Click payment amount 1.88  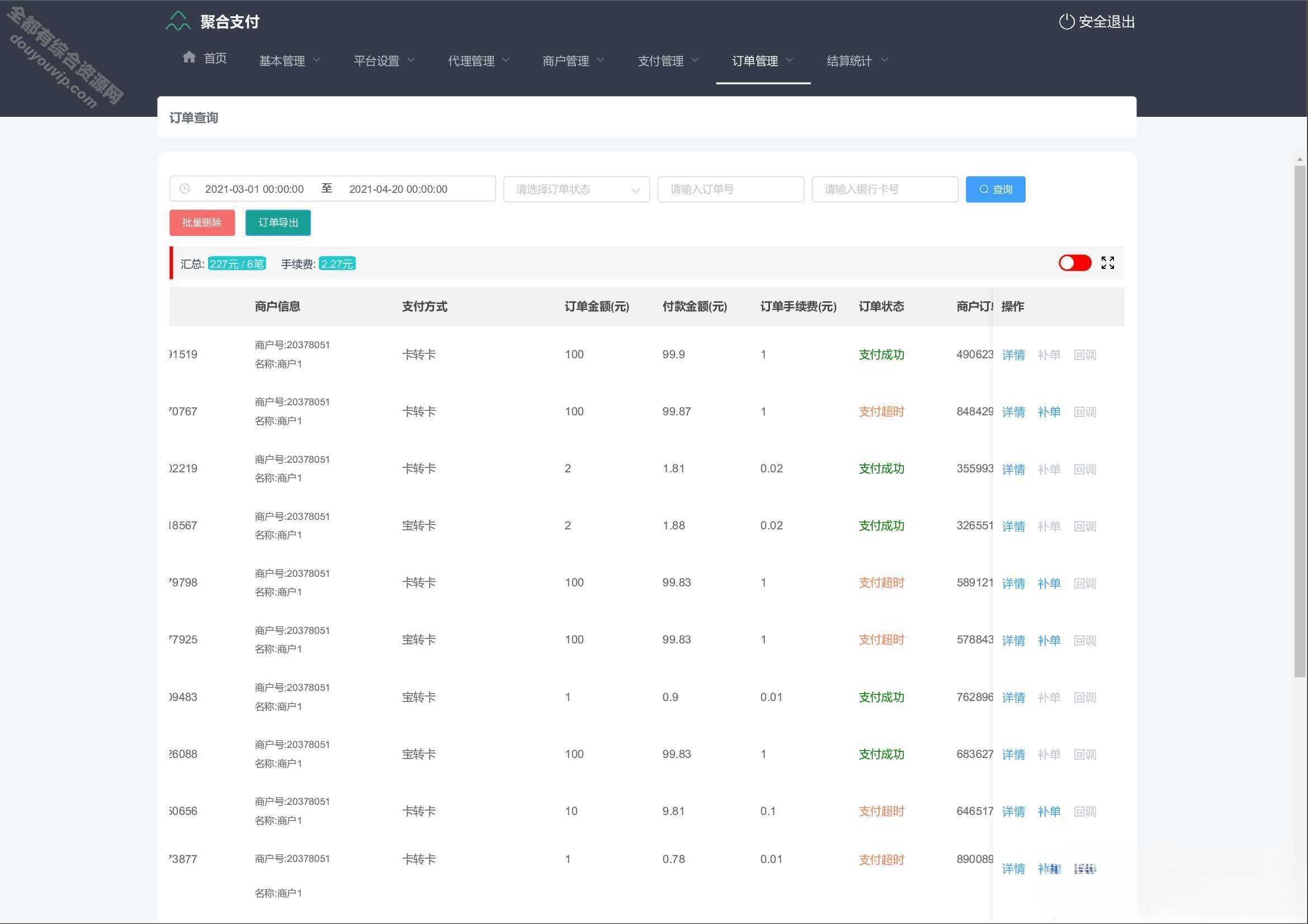tap(673, 525)
